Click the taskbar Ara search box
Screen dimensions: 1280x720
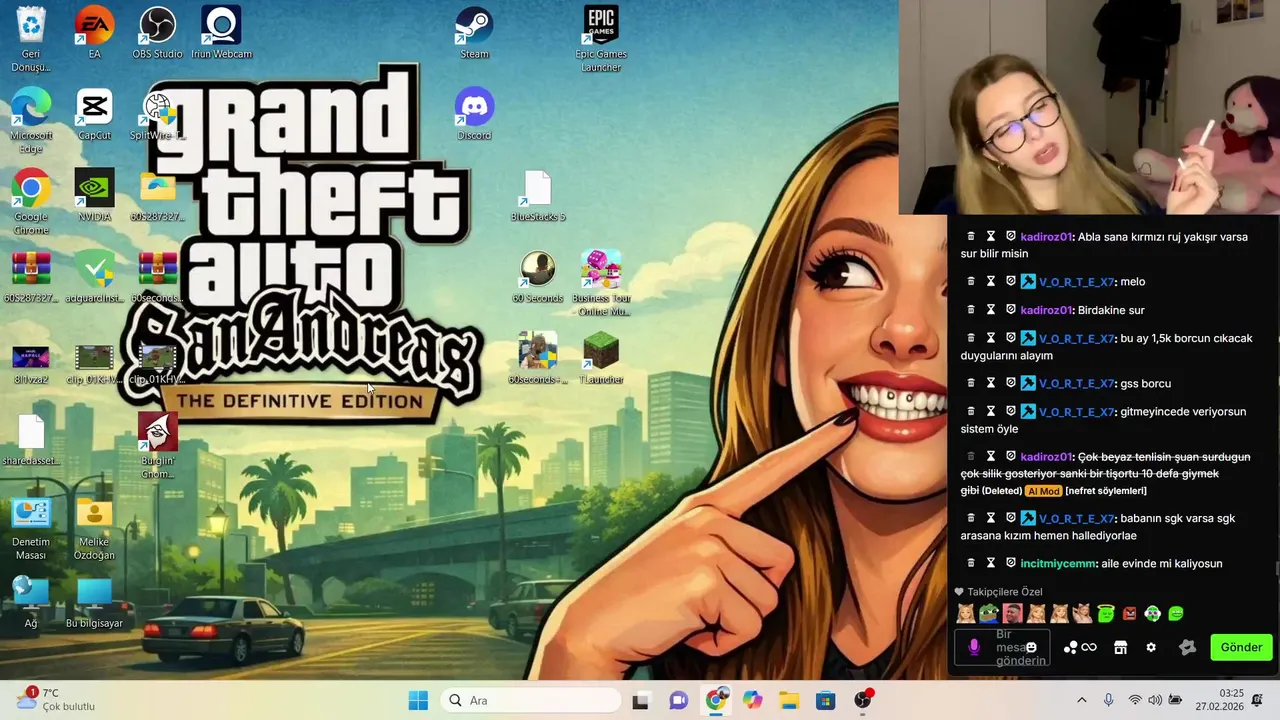tap(530, 700)
